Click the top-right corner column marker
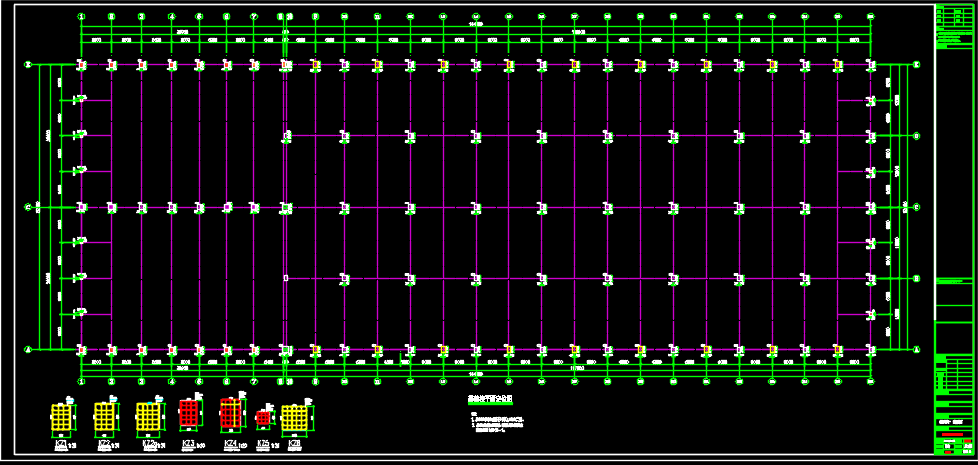 [x=870, y=66]
